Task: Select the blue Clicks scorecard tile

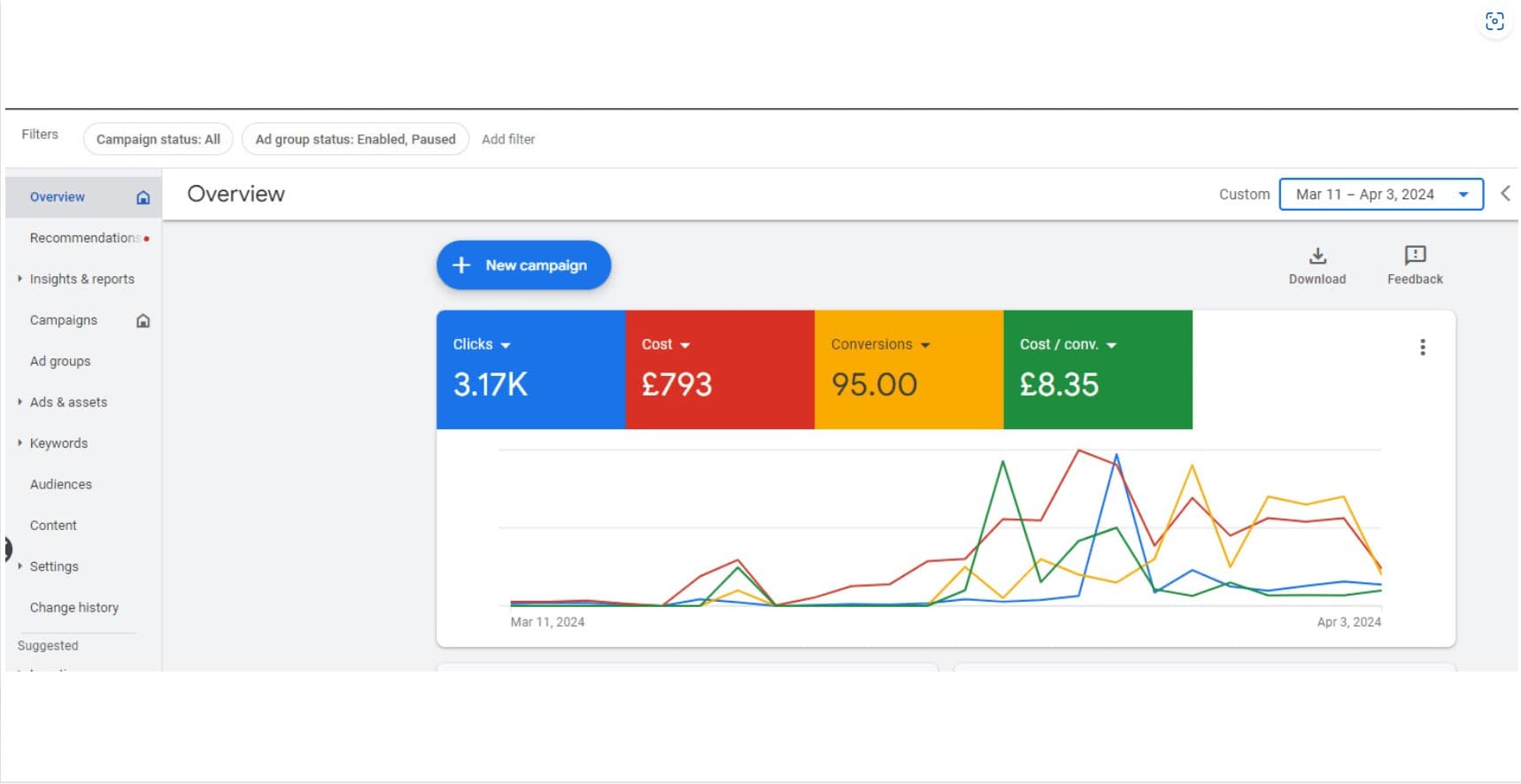Action: tap(531, 370)
